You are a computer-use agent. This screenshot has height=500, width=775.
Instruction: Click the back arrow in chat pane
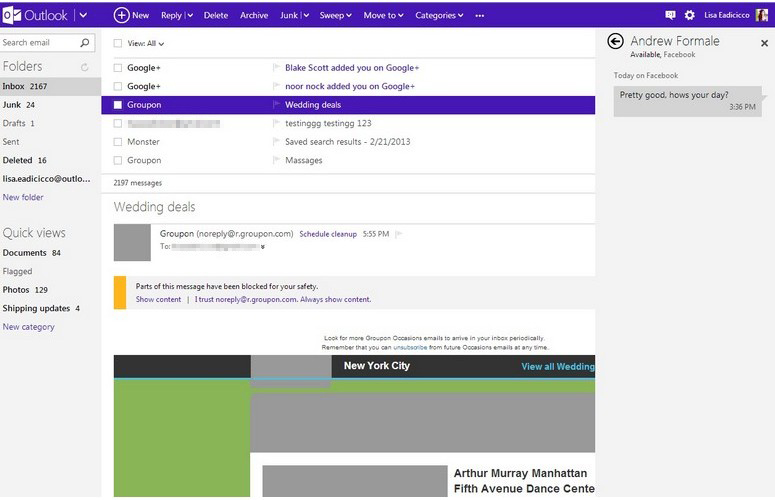[615, 41]
